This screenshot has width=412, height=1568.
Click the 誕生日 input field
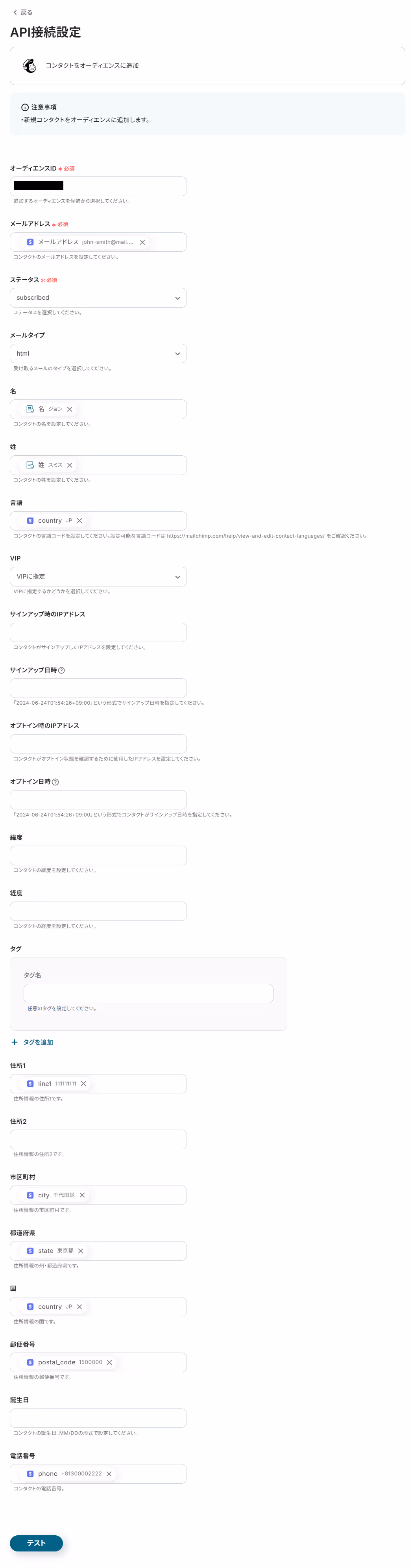pos(98,1418)
